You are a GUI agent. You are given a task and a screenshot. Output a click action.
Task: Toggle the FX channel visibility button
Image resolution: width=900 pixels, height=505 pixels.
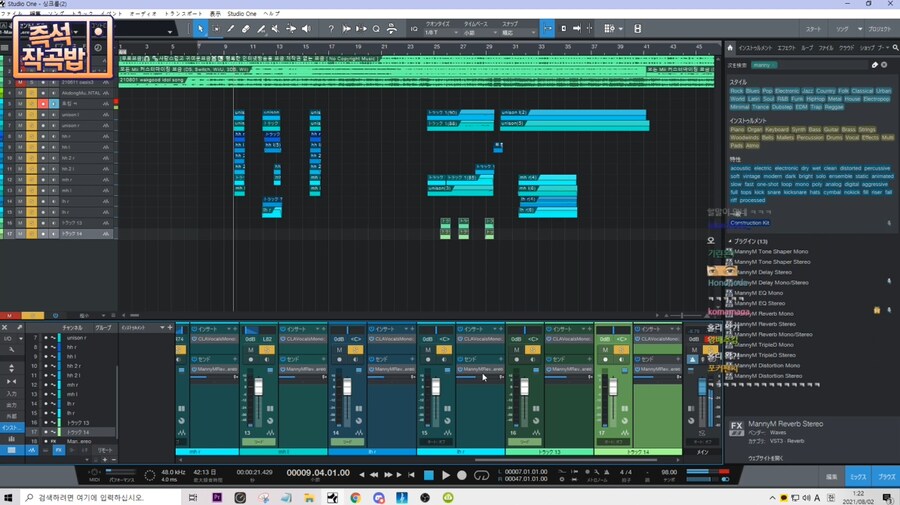click(x=59, y=450)
